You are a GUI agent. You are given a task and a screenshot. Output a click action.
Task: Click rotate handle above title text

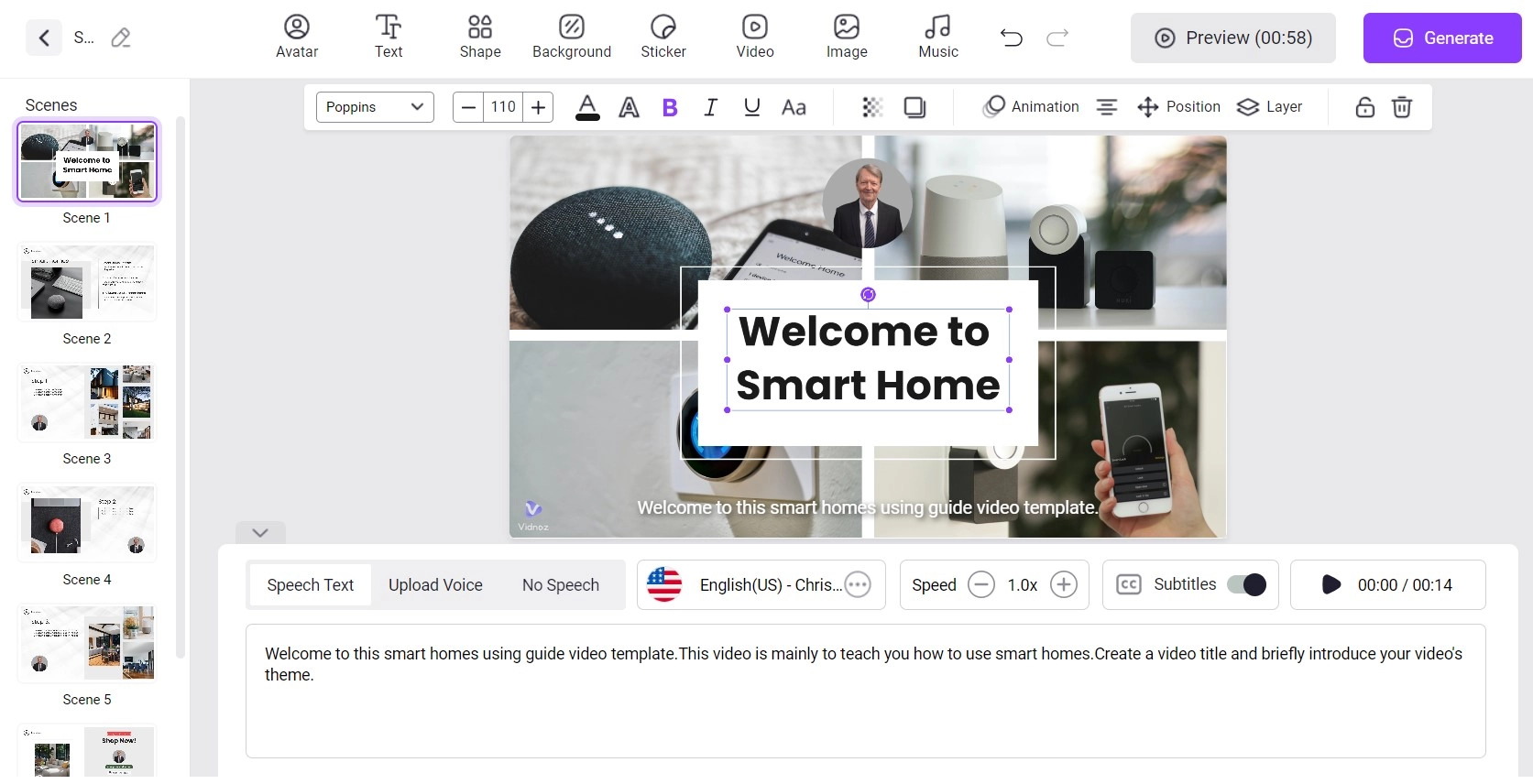(868, 295)
